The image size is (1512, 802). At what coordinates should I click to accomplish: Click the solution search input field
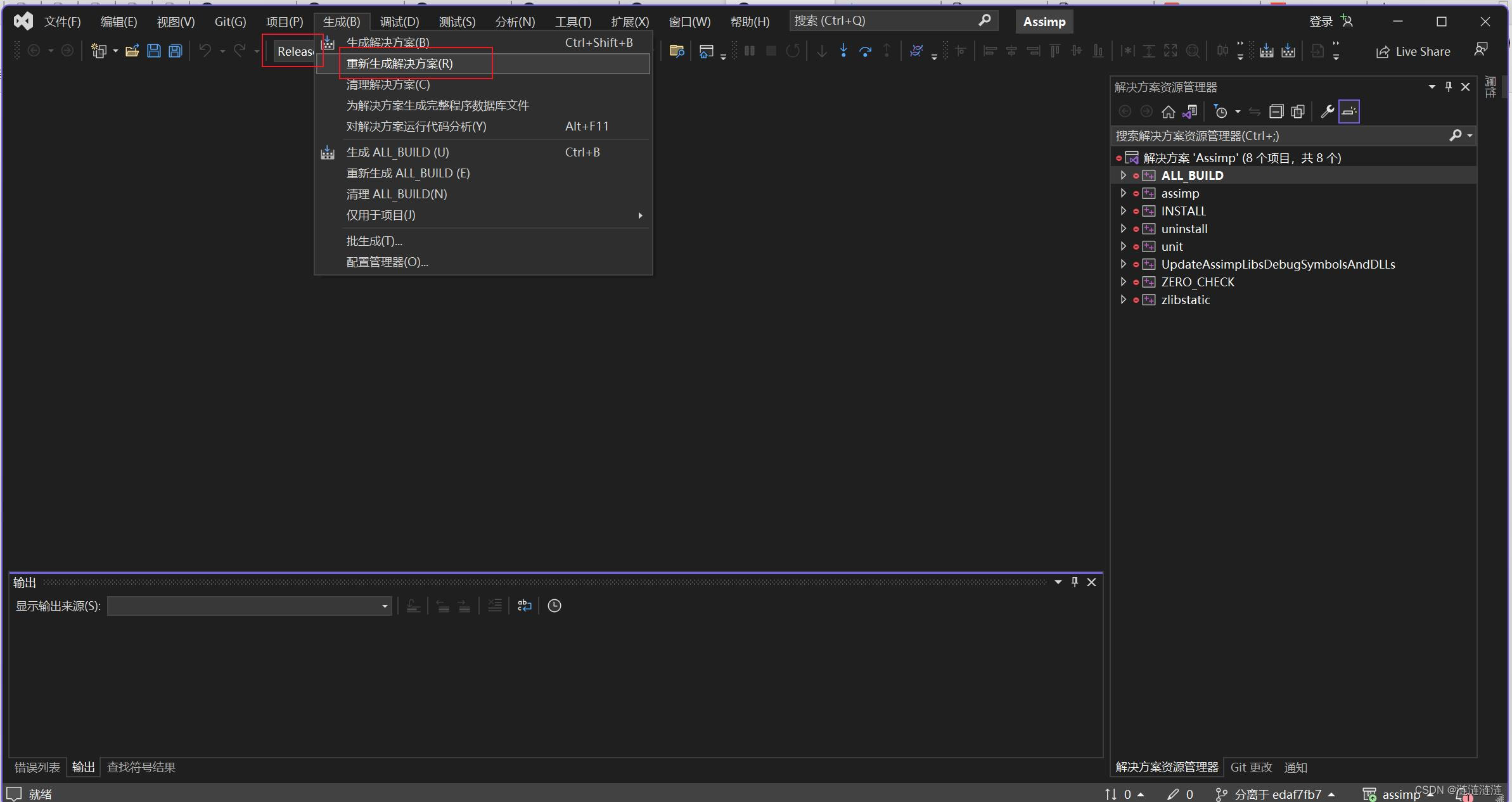(x=1280, y=135)
